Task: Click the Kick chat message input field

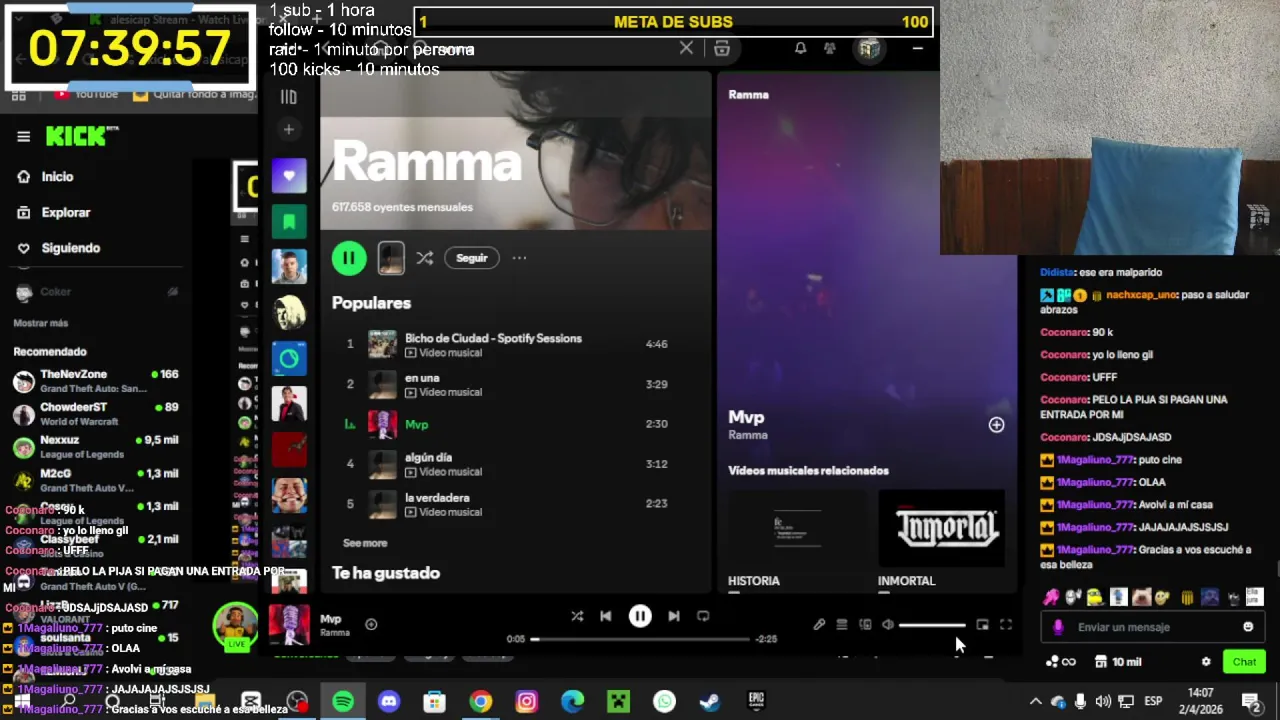Action: 1150,627
